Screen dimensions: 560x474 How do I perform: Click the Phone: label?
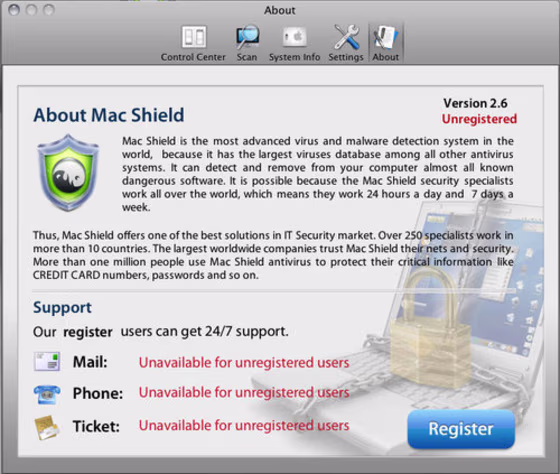[98, 394]
